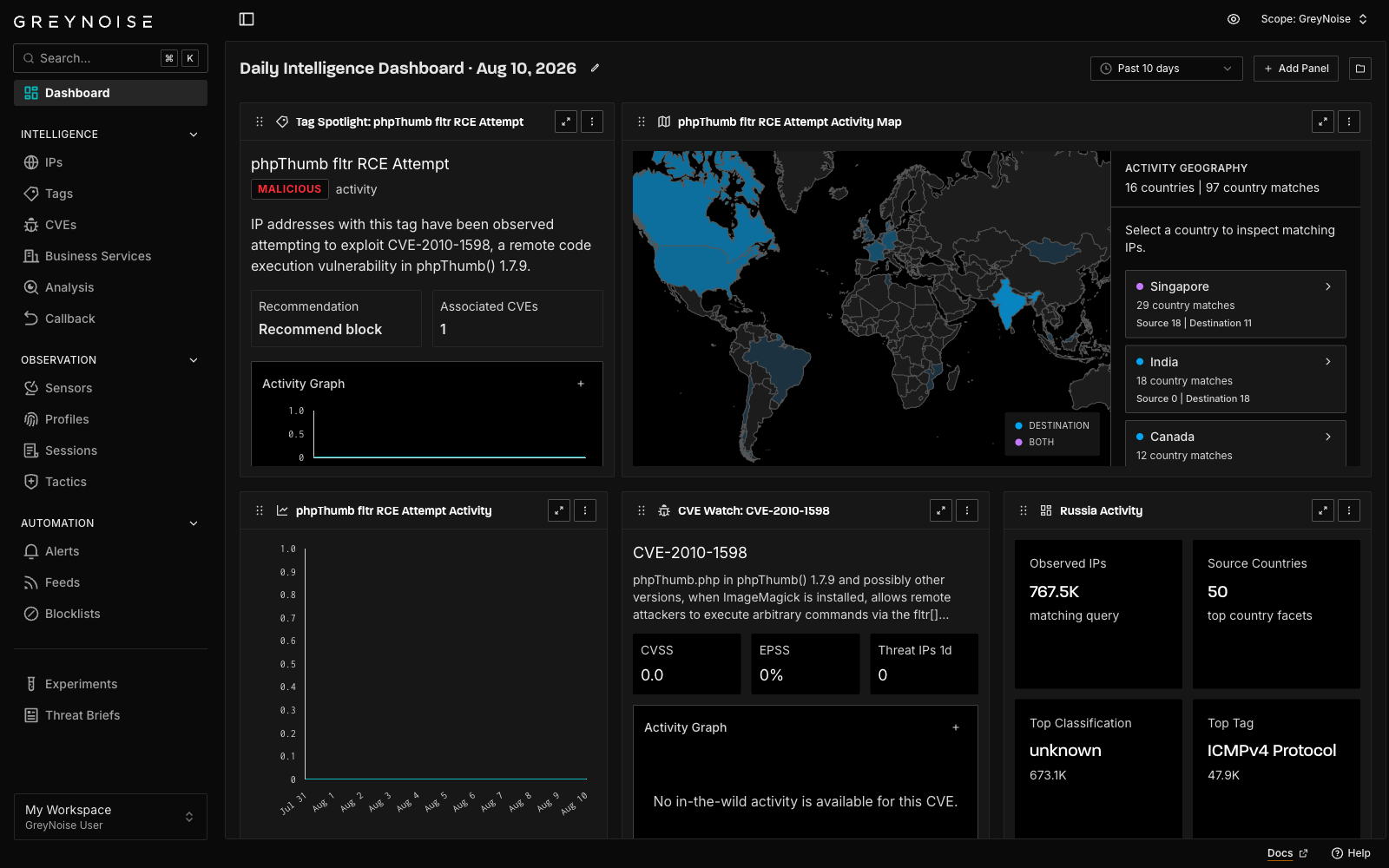Edit dashboard title with pencil icon
Screen dimensions: 1389x868
[x=595, y=68]
